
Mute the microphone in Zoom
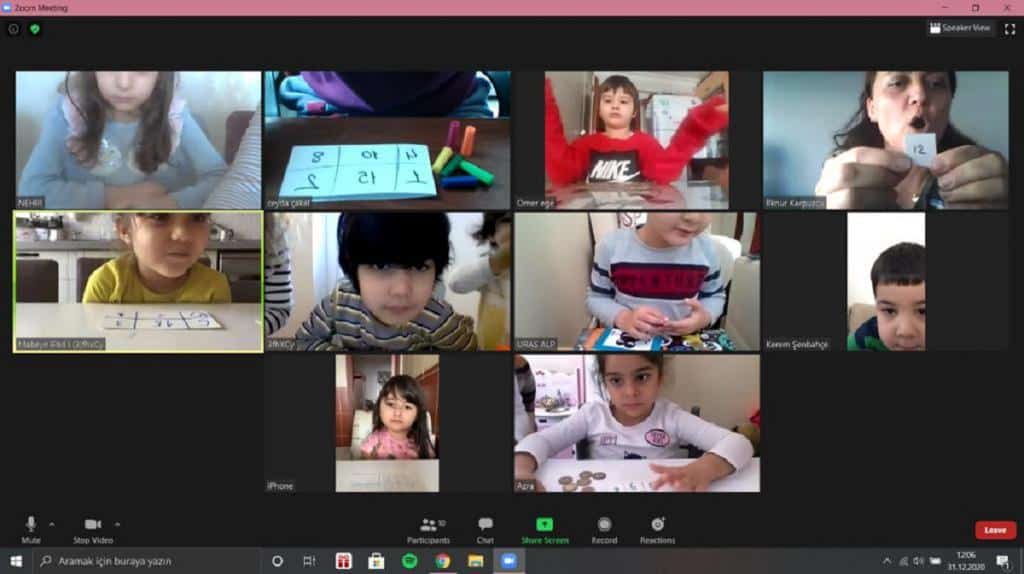[31, 526]
